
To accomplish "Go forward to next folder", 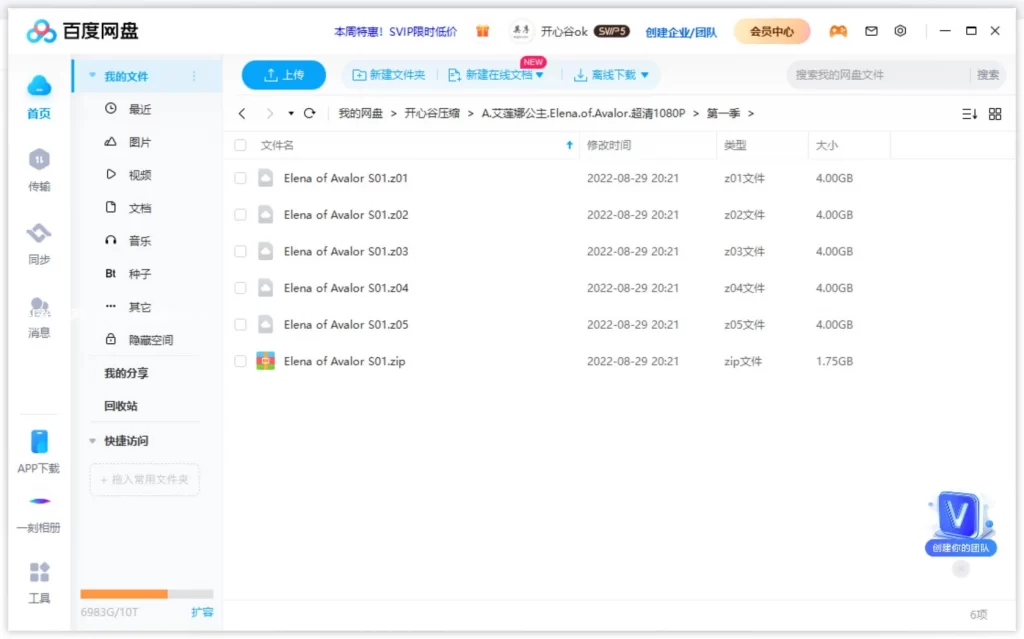I will [269, 113].
